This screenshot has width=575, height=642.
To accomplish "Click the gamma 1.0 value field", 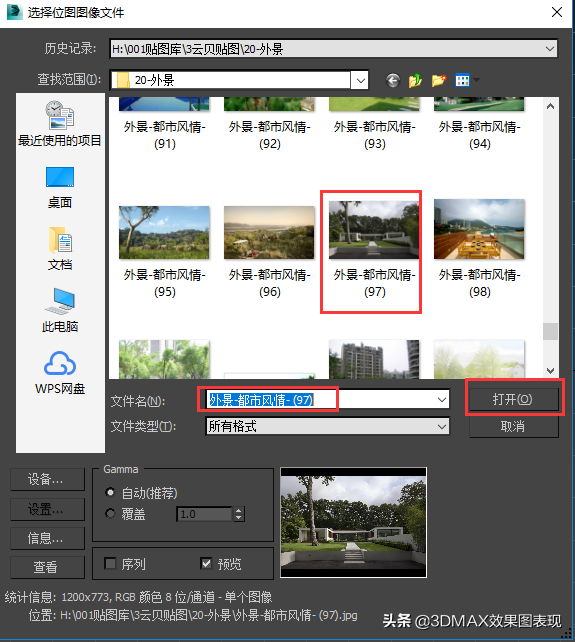I will click(204, 514).
